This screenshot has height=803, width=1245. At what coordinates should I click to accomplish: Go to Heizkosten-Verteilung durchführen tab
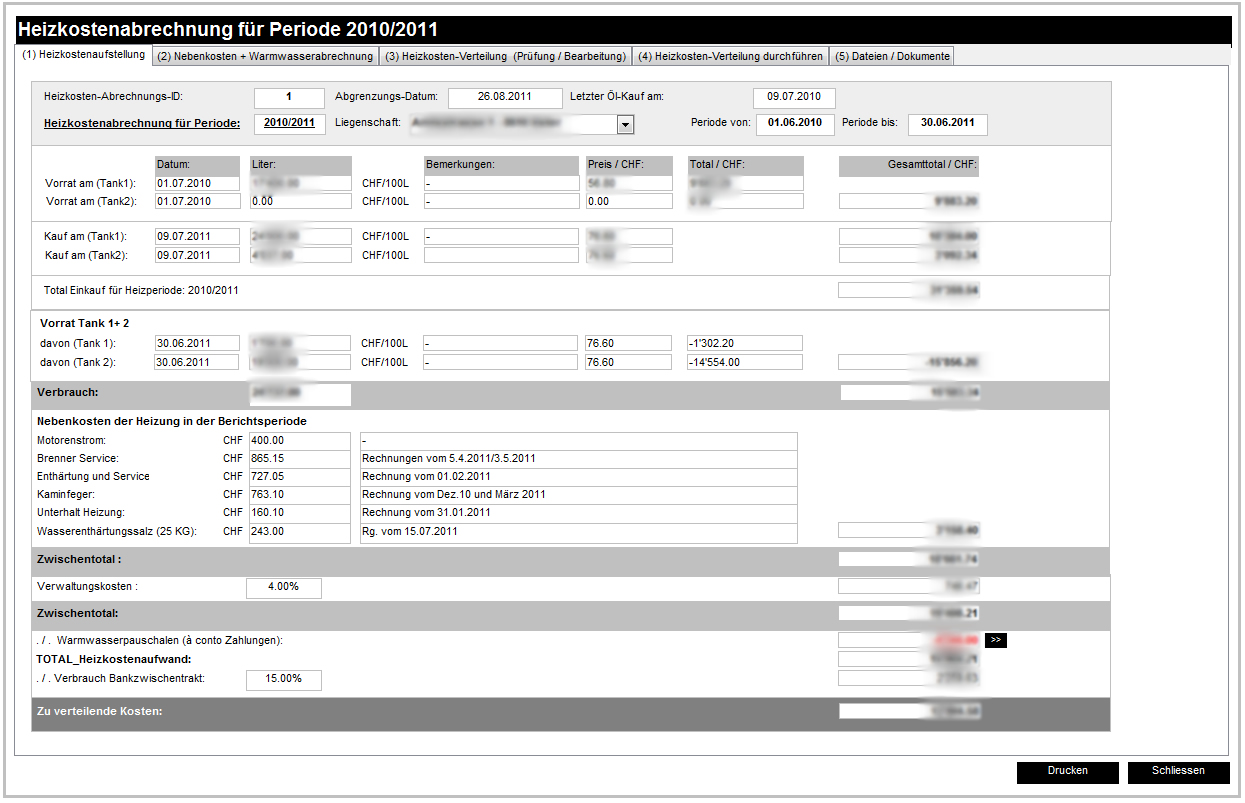(x=730, y=56)
